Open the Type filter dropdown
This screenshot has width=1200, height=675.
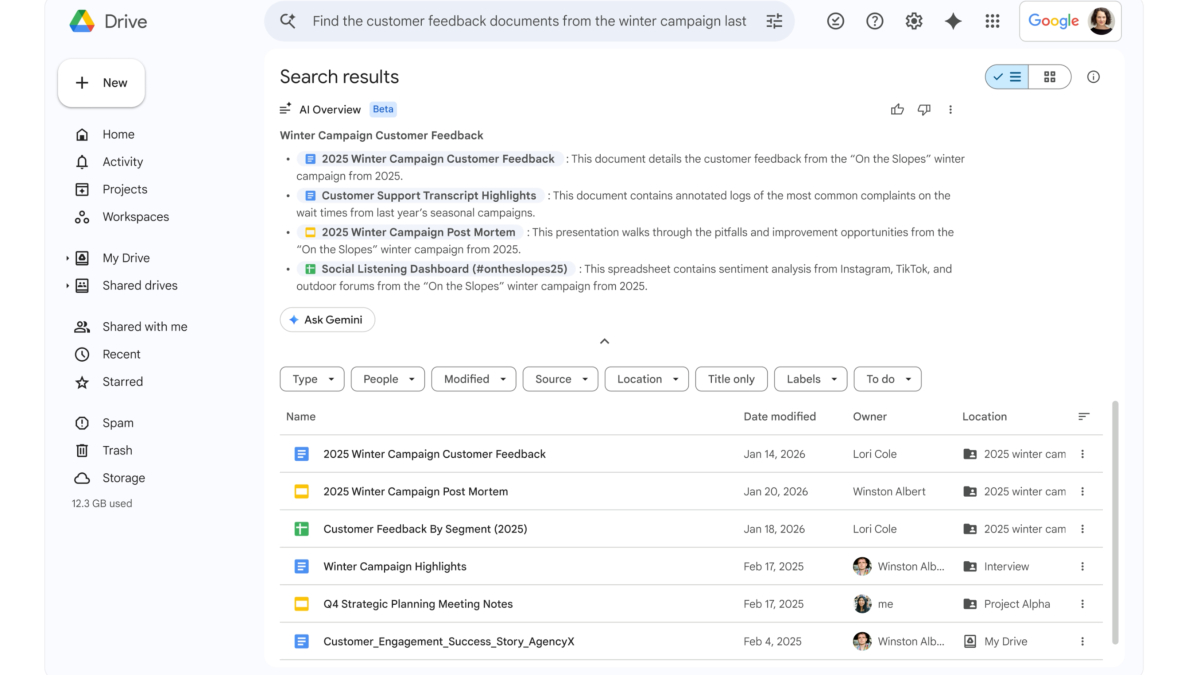(x=311, y=379)
